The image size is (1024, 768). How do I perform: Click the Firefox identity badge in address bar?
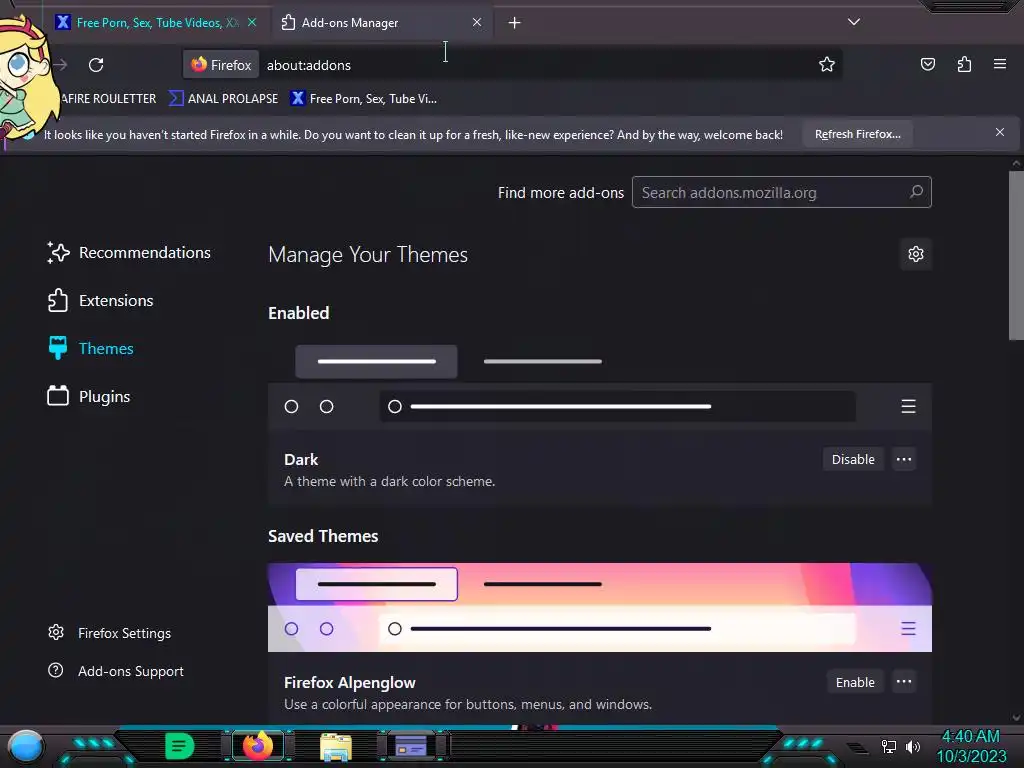tap(221, 65)
